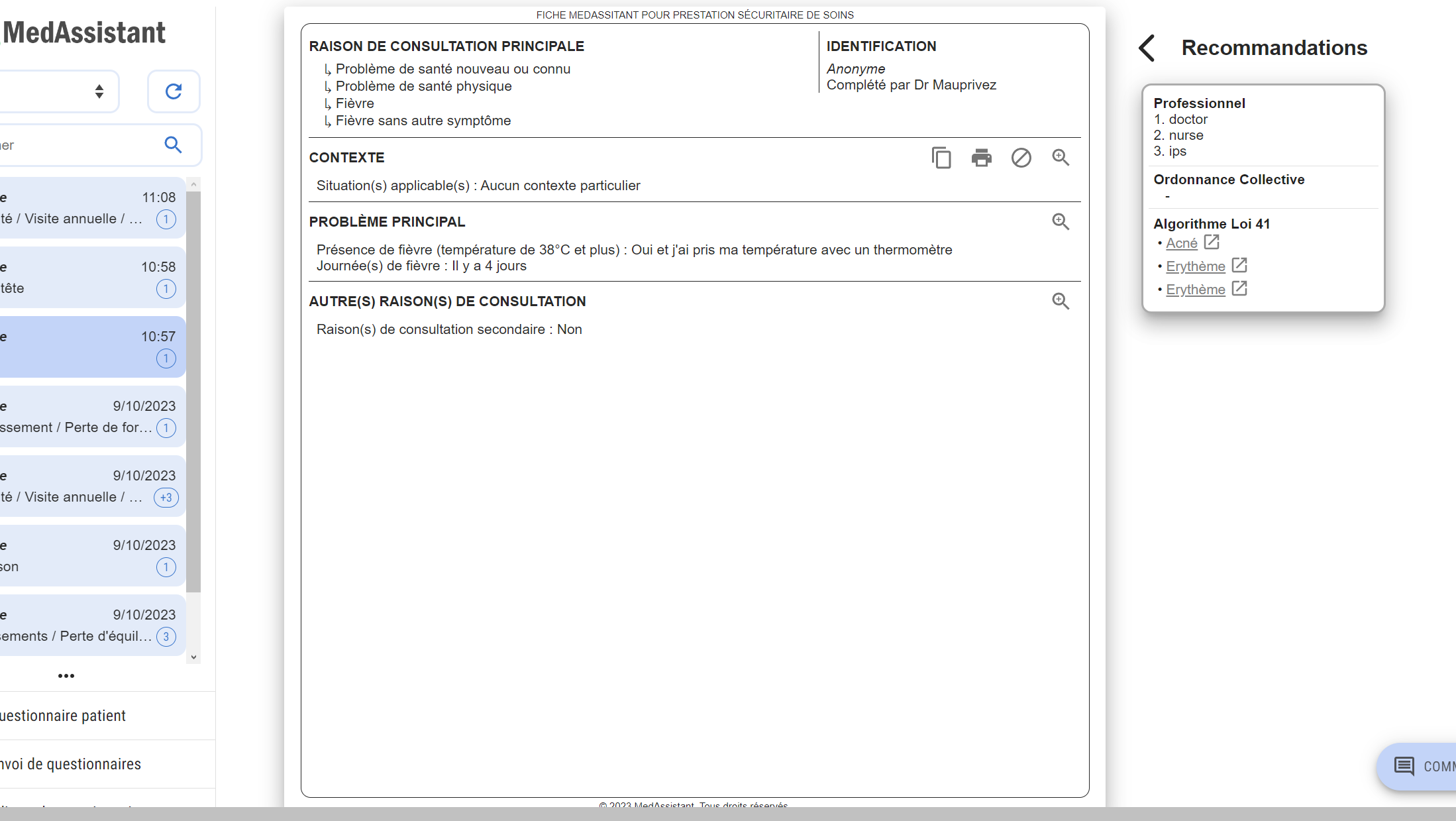Open the comments chat button
1456x821 pixels.
pyautogui.click(x=1418, y=767)
